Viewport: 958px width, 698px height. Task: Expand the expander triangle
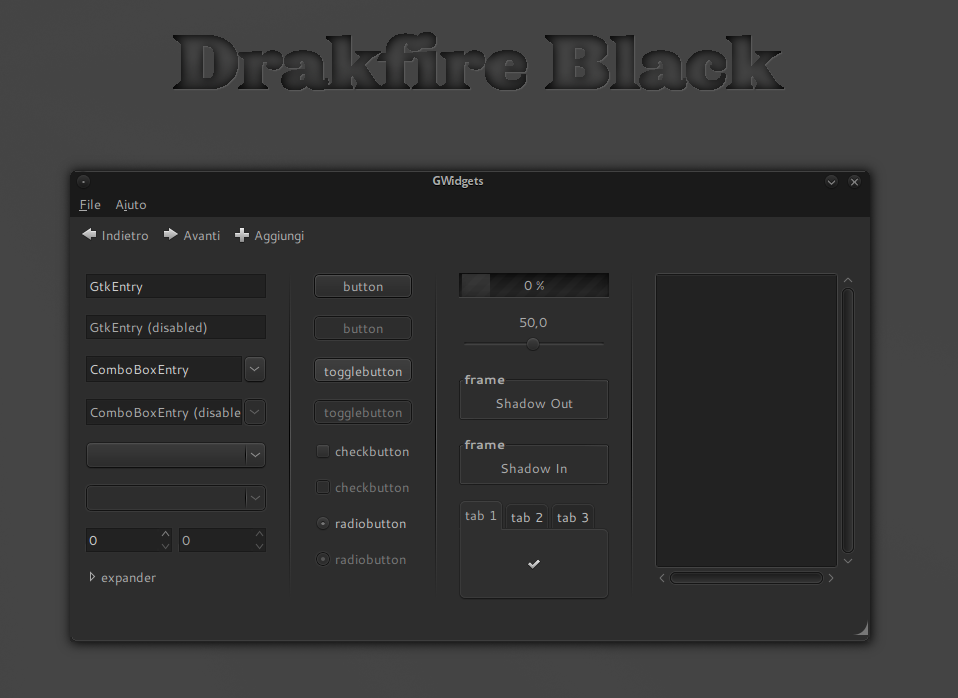[92, 577]
